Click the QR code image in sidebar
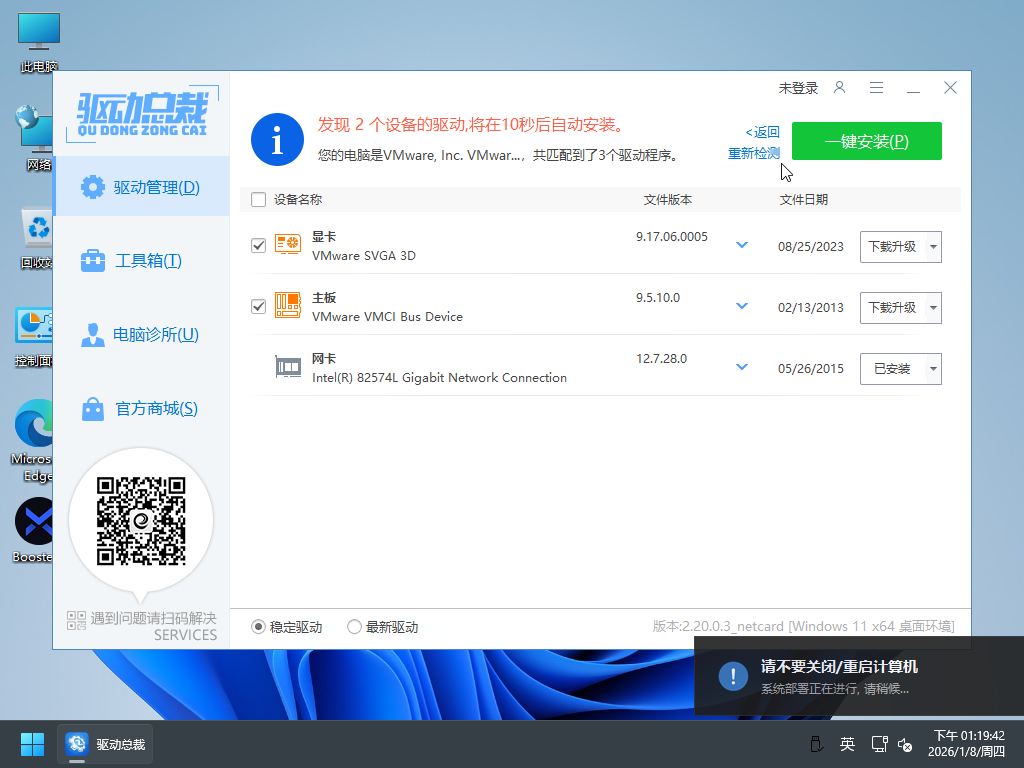Viewport: 1024px width, 768px height. point(141,519)
